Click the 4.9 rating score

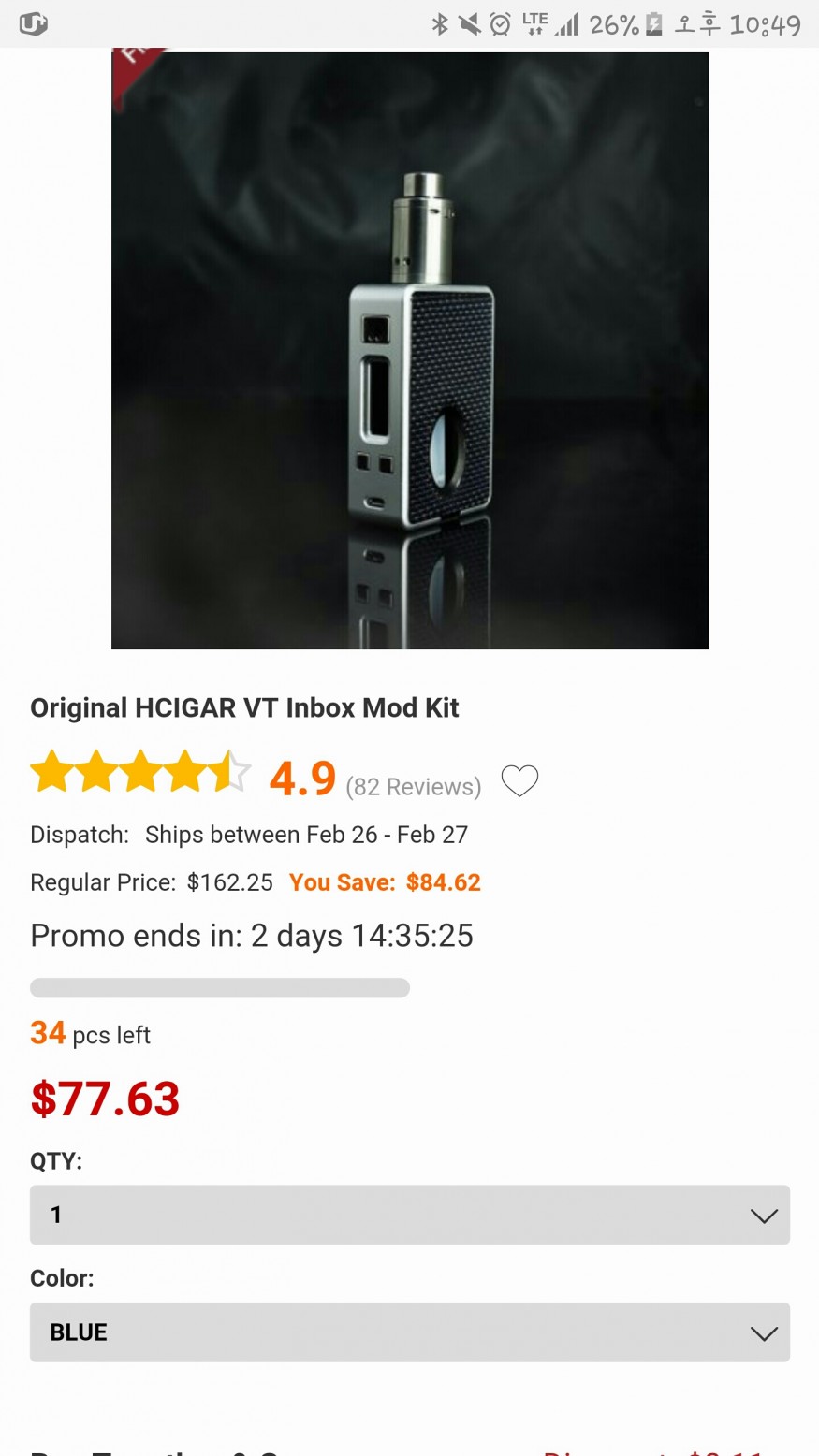tap(302, 778)
